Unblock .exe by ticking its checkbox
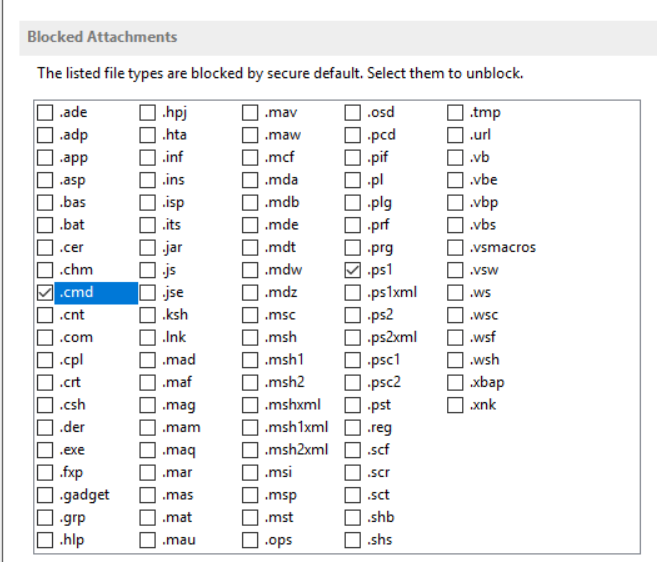Image resolution: width=657 pixels, height=562 pixels. click(x=45, y=450)
